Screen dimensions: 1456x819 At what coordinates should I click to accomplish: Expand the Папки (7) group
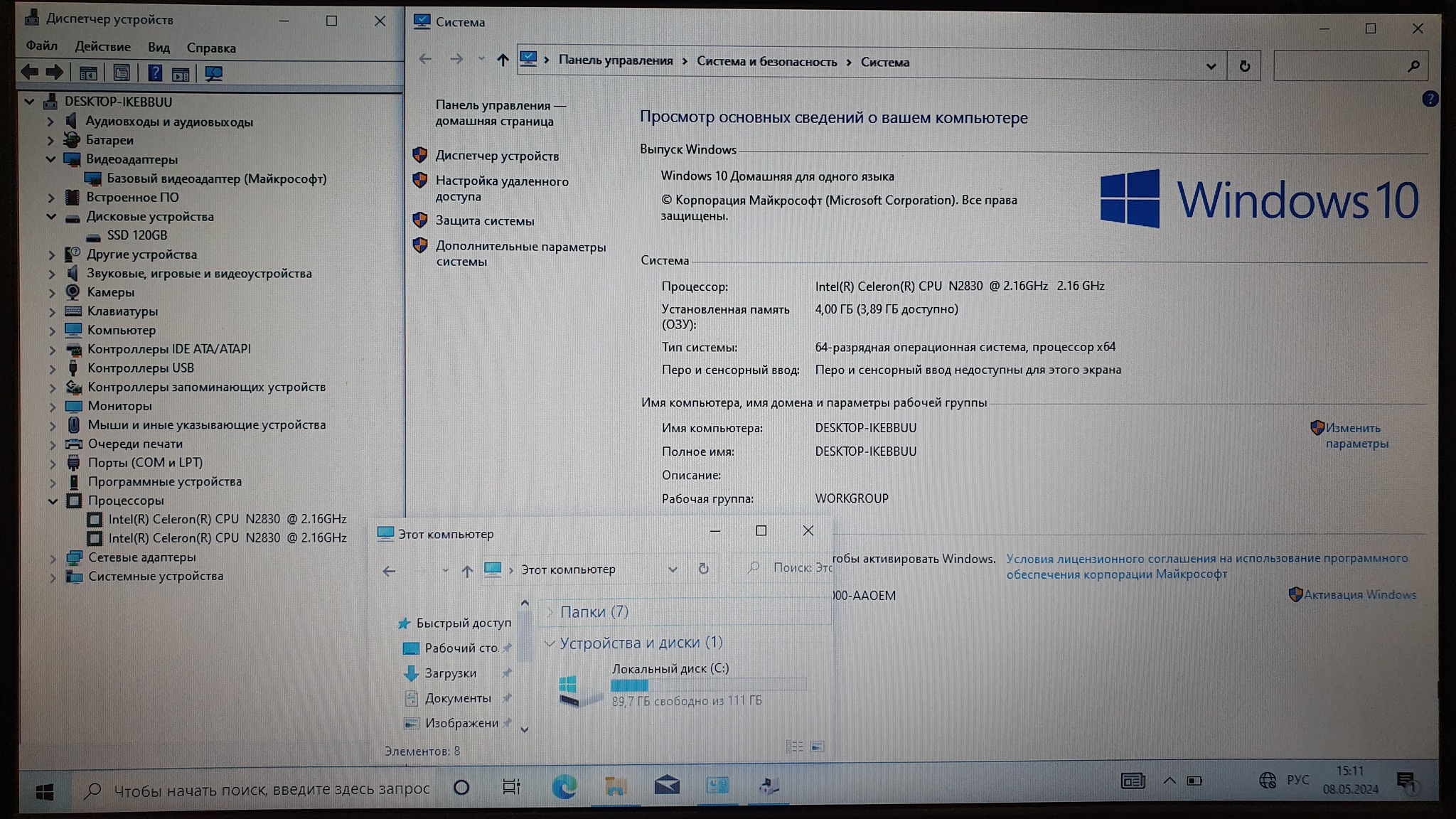(550, 612)
